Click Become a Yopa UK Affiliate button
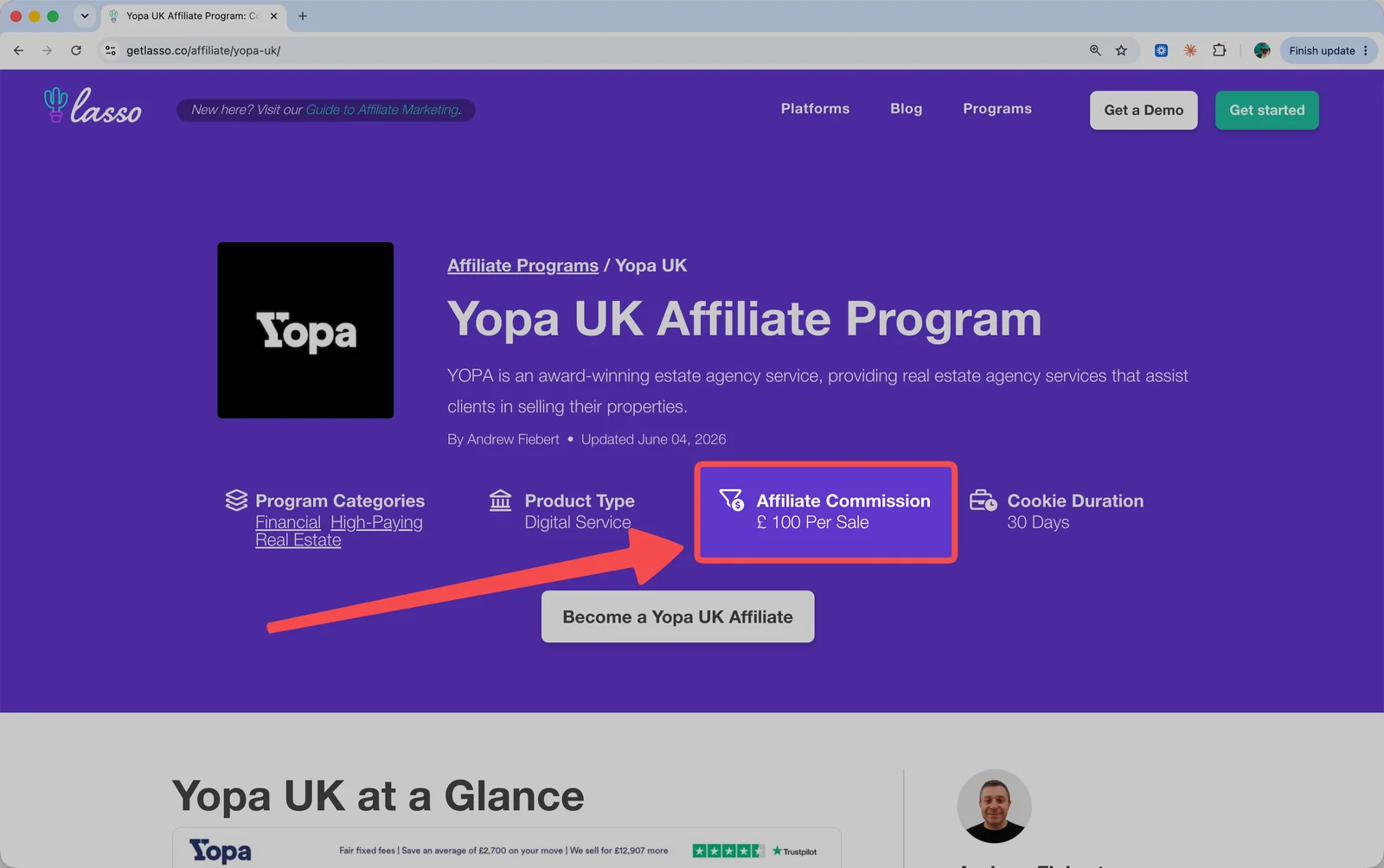1384x868 pixels. [x=677, y=616]
